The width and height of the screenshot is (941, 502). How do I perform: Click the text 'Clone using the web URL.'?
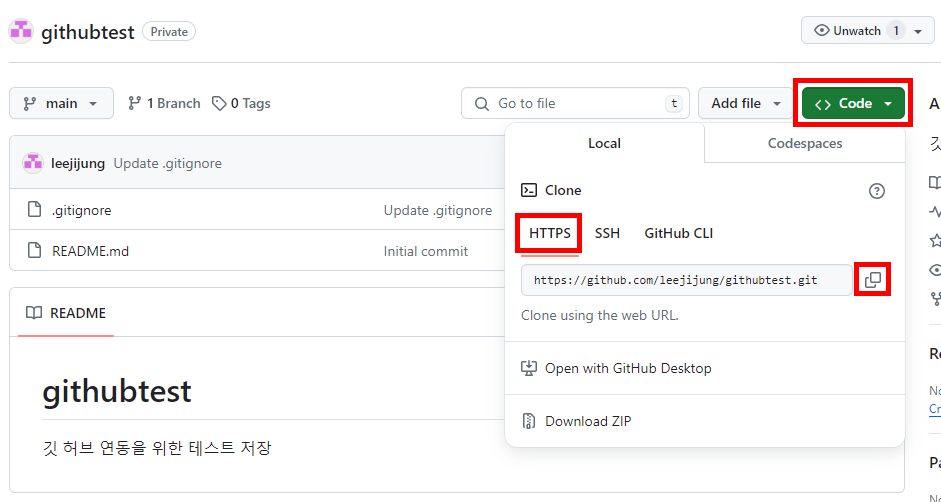(600, 315)
